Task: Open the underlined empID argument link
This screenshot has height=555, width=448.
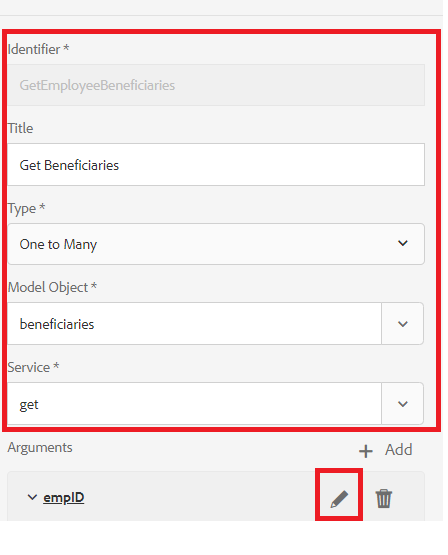Action: coord(64,498)
